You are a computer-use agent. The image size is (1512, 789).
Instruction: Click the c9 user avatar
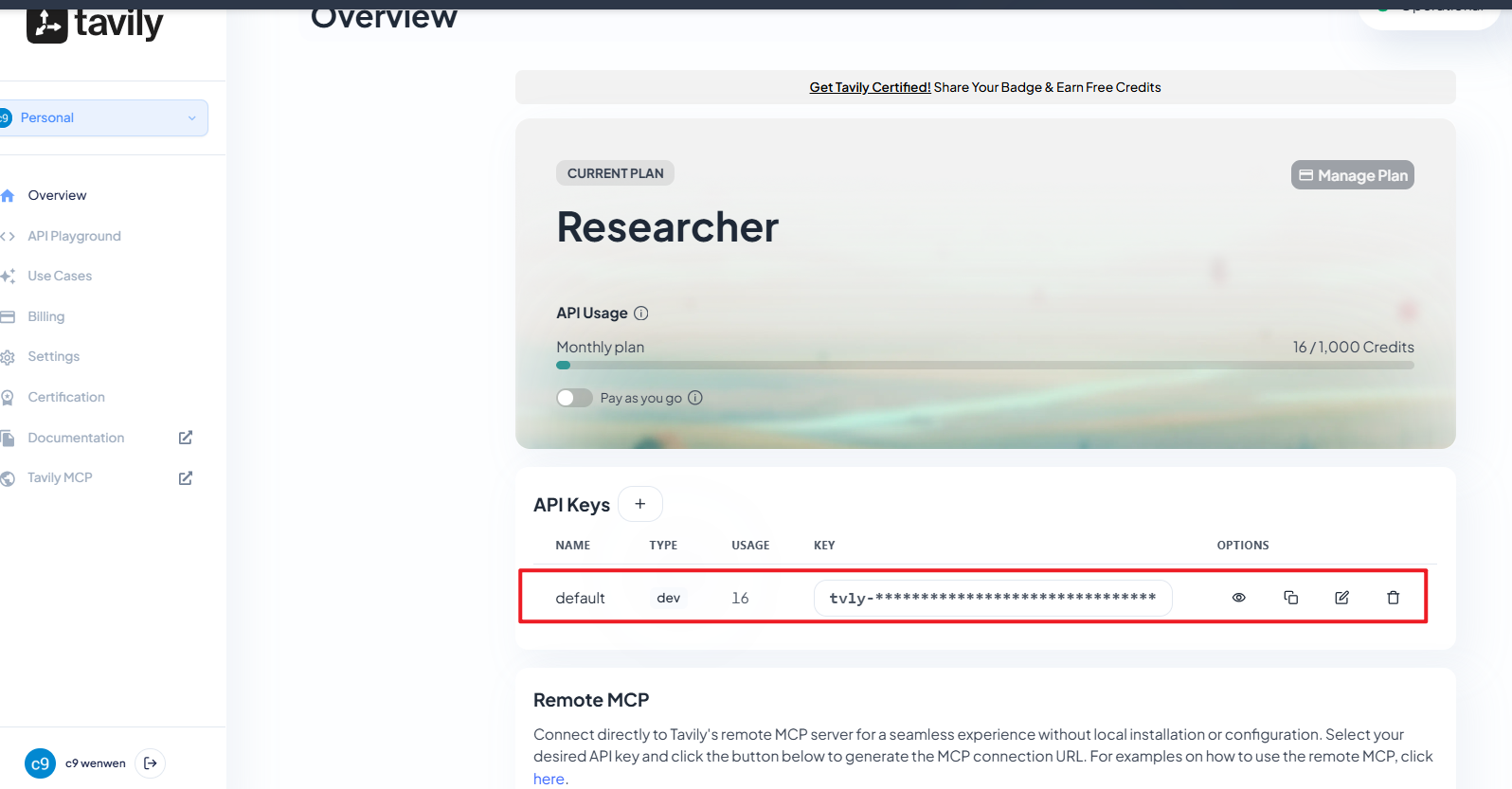(40, 763)
